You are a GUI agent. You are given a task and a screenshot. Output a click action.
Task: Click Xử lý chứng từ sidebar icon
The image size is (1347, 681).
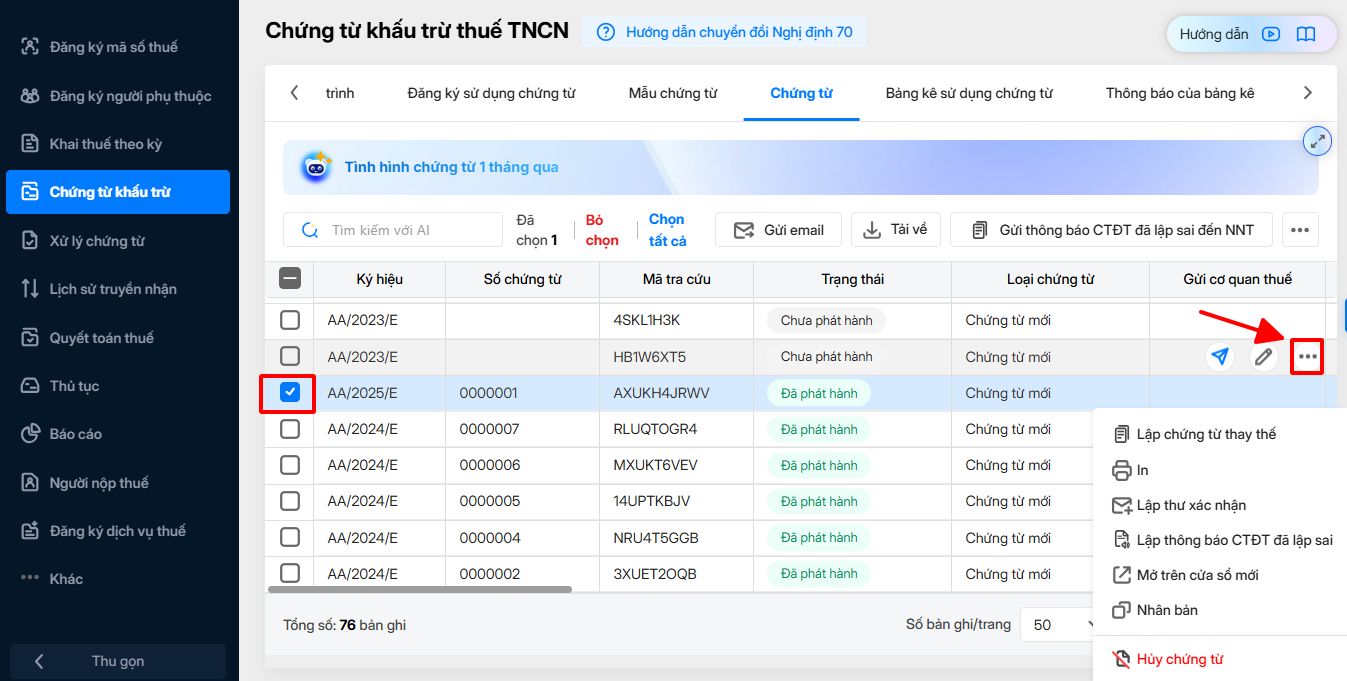click(30, 241)
